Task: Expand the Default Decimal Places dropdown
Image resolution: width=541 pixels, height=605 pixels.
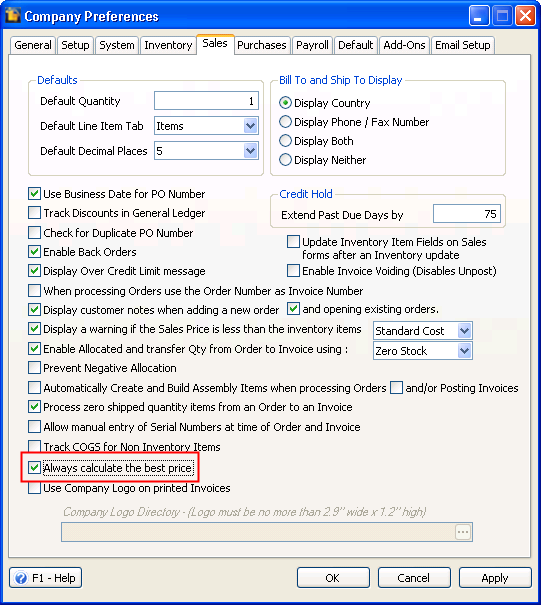Action: coord(250,151)
